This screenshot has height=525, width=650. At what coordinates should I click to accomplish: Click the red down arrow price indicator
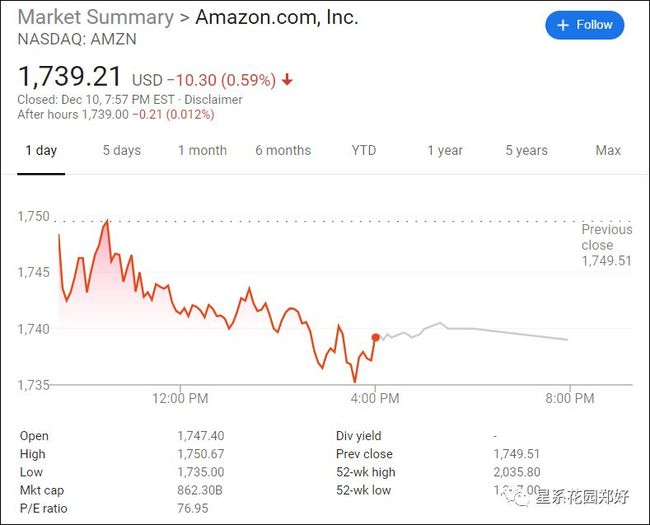click(287, 79)
